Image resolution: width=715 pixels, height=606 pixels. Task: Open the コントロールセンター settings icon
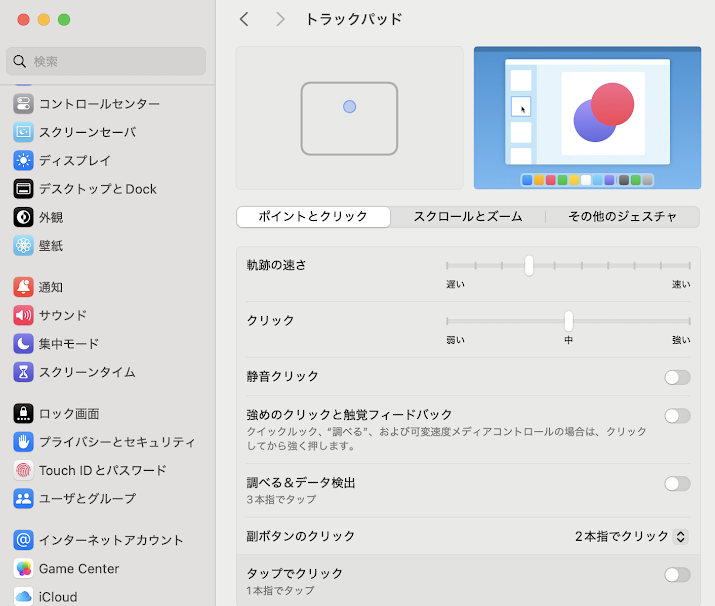tap(24, 104)
